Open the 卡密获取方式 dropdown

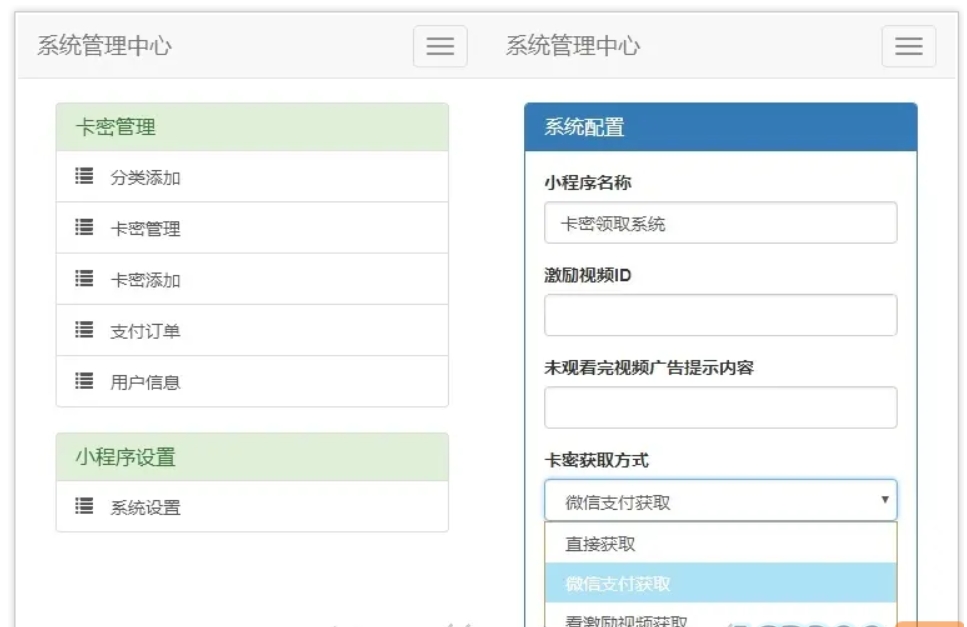pyautogui.click(x=720, y=501)
